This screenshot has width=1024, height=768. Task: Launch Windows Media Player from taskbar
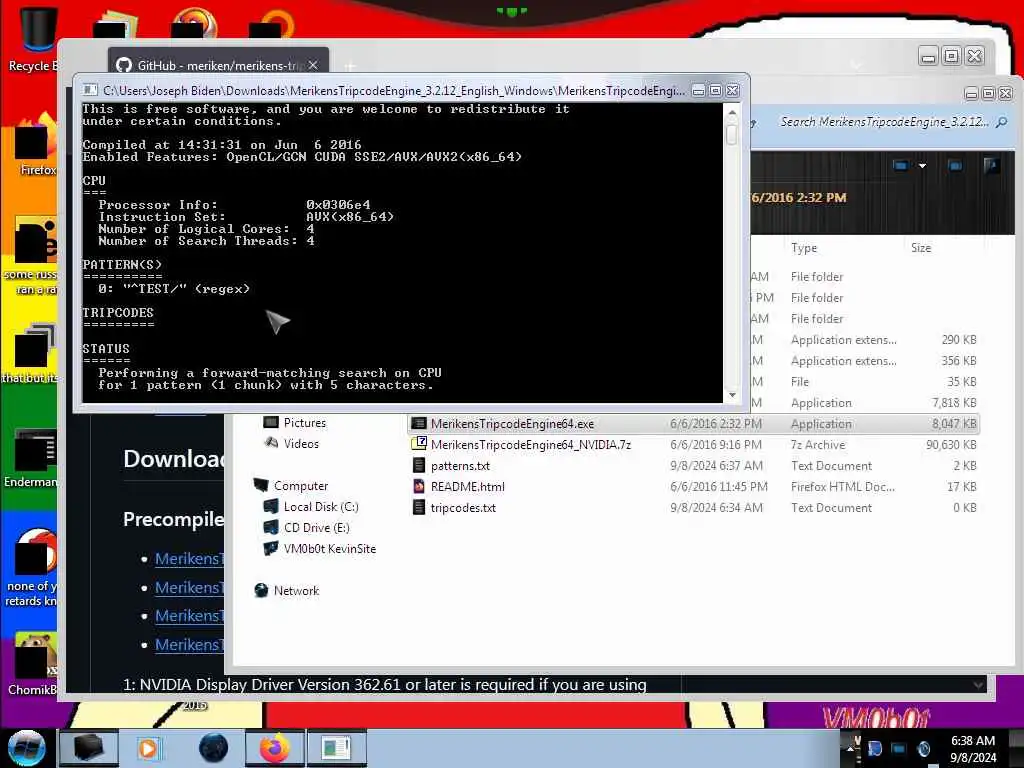point(149,748)
